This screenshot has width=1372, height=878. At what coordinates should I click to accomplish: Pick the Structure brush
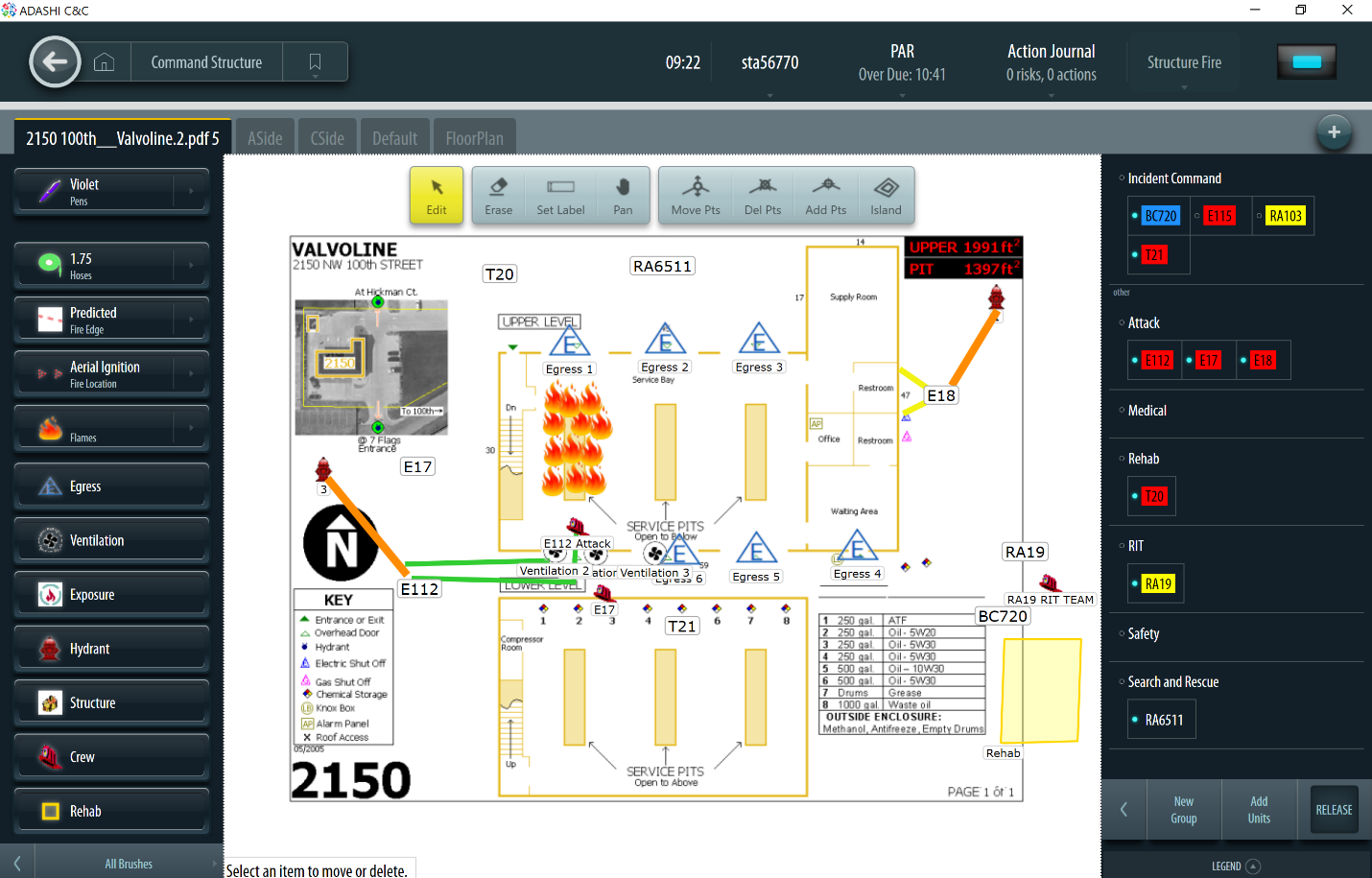tap(111, 703)
